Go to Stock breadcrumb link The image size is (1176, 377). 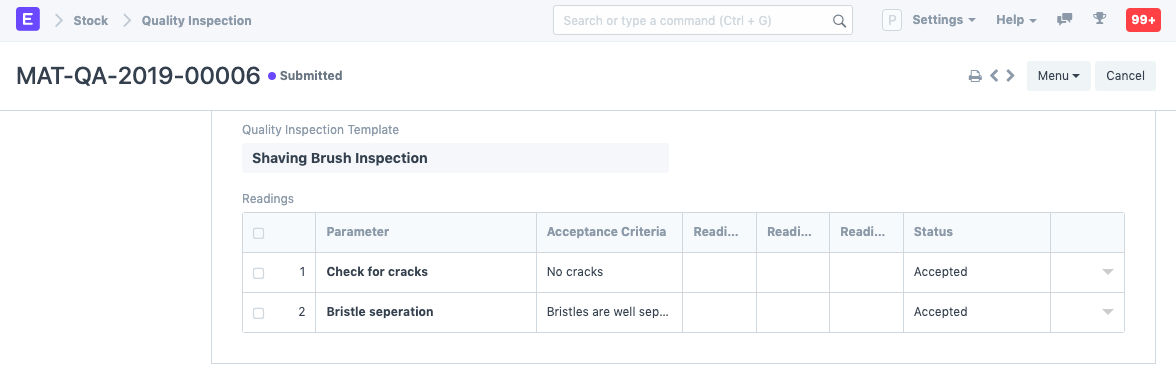pyautogui.click(x=91, y=20)
